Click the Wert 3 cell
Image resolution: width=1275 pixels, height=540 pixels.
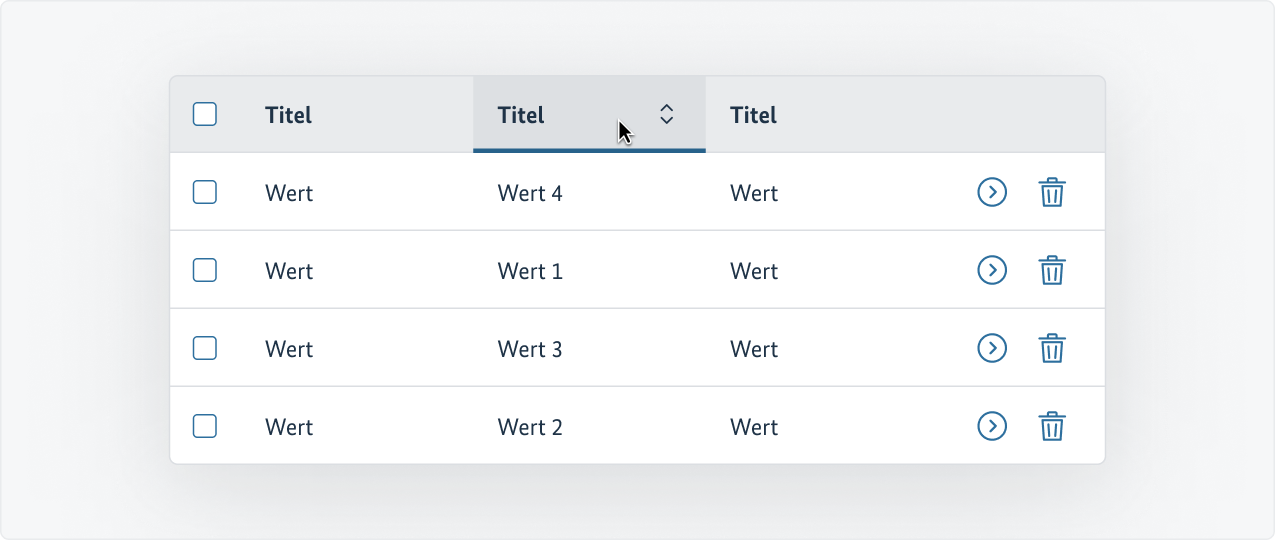pos(530,349)
